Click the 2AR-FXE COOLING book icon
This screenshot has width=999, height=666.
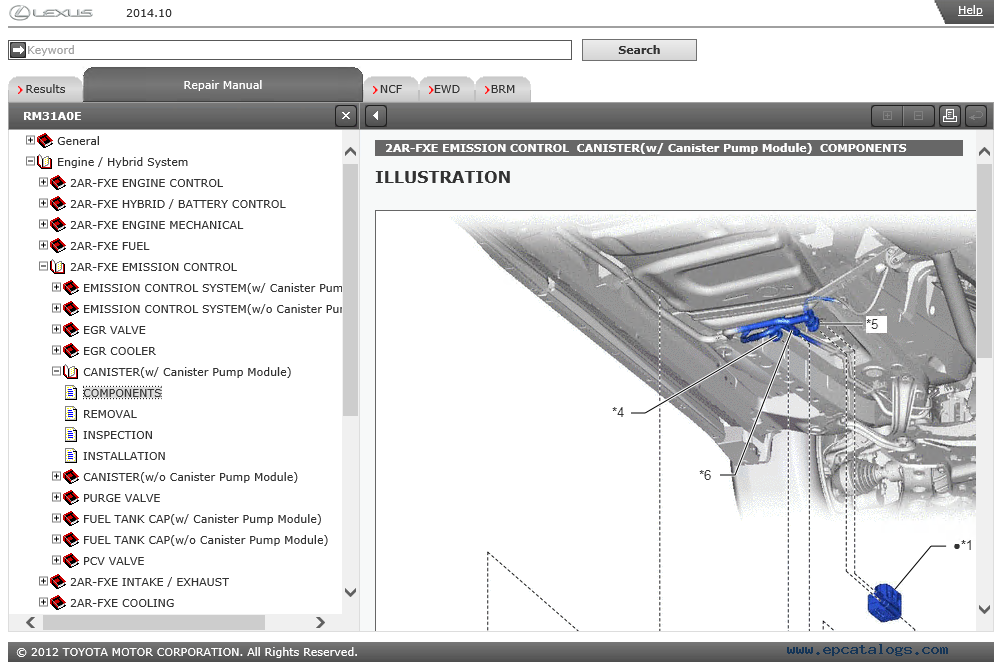click(x=58, y=603)
